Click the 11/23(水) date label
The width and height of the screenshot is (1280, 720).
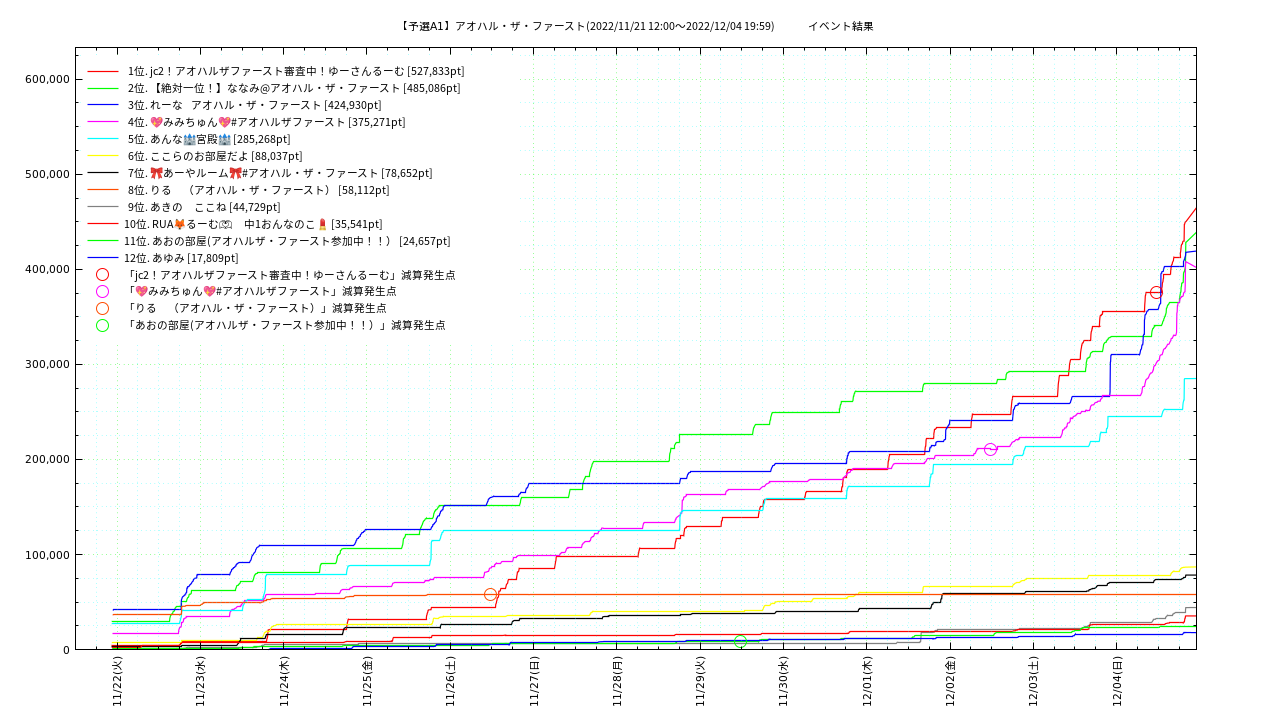[x=200, y=682]
